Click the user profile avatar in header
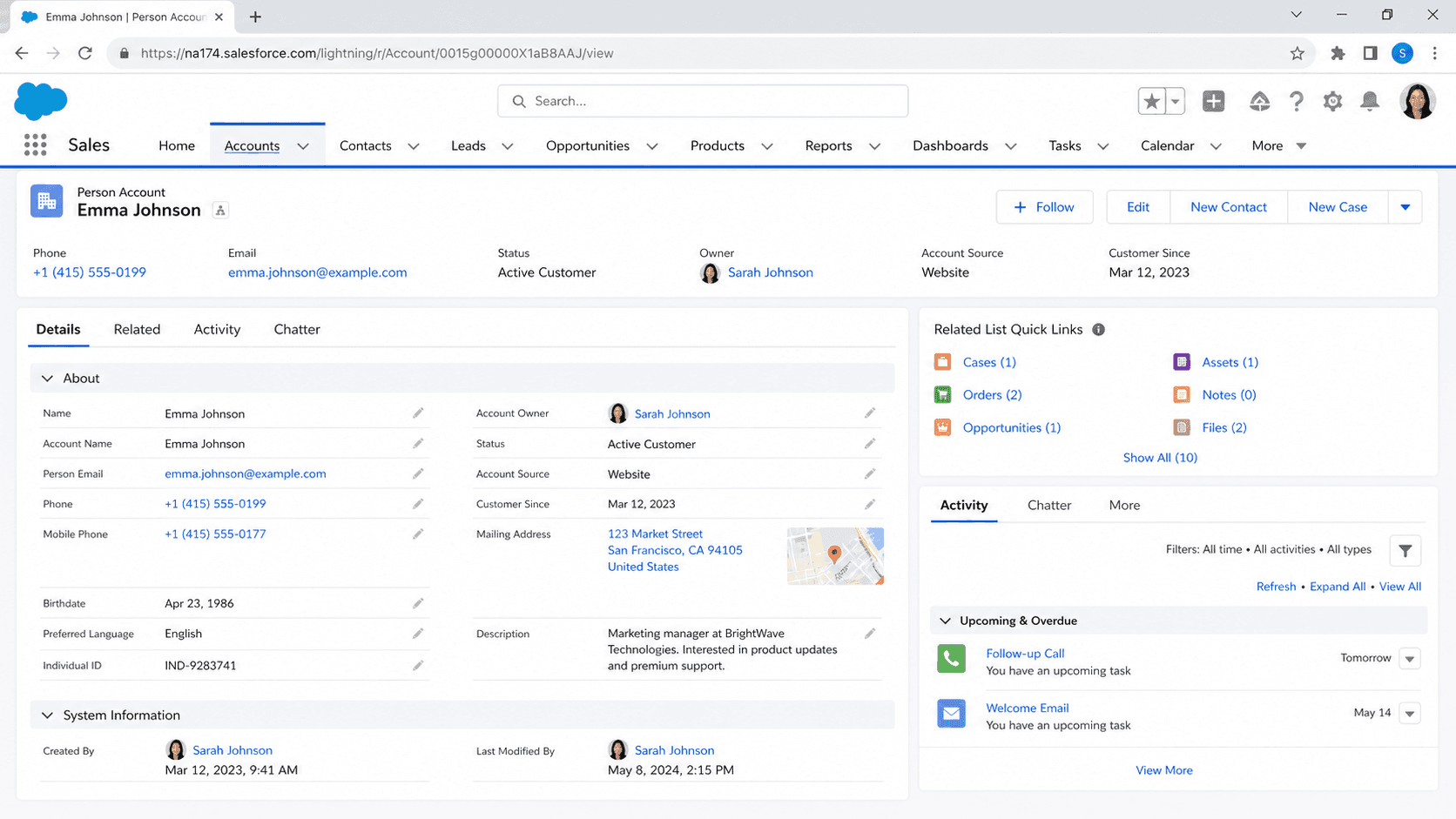The height and width of the screenshot is (819, 1456). coord(1417,101)
